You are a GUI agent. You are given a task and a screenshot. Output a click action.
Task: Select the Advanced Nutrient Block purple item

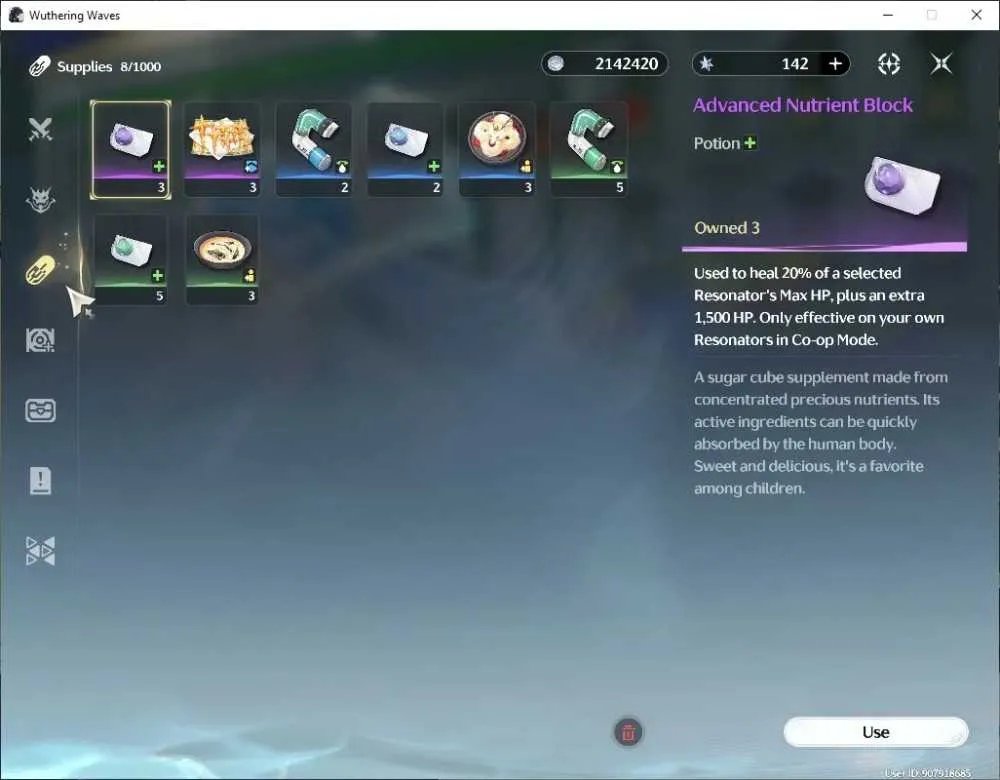coord(131,149)
